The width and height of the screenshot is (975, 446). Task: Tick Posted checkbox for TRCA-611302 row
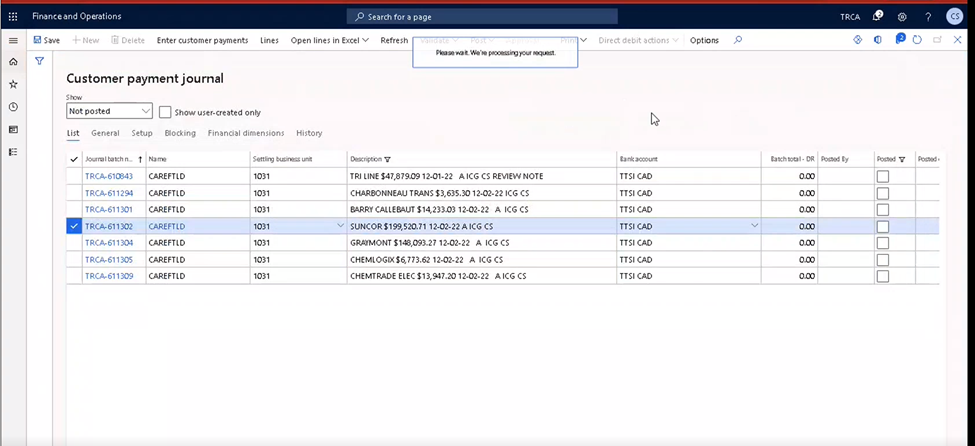coord(882,226)
